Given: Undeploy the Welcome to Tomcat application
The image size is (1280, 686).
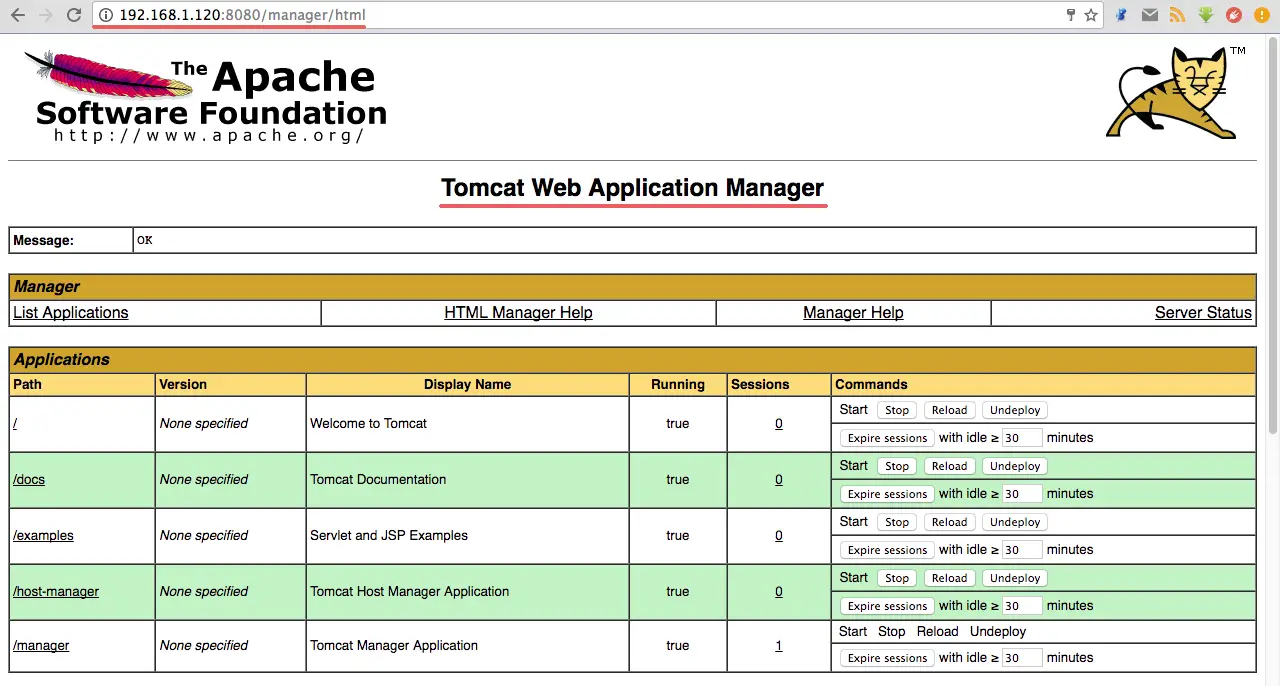Looking at the screenshot, I should [x=1015, y=410].
